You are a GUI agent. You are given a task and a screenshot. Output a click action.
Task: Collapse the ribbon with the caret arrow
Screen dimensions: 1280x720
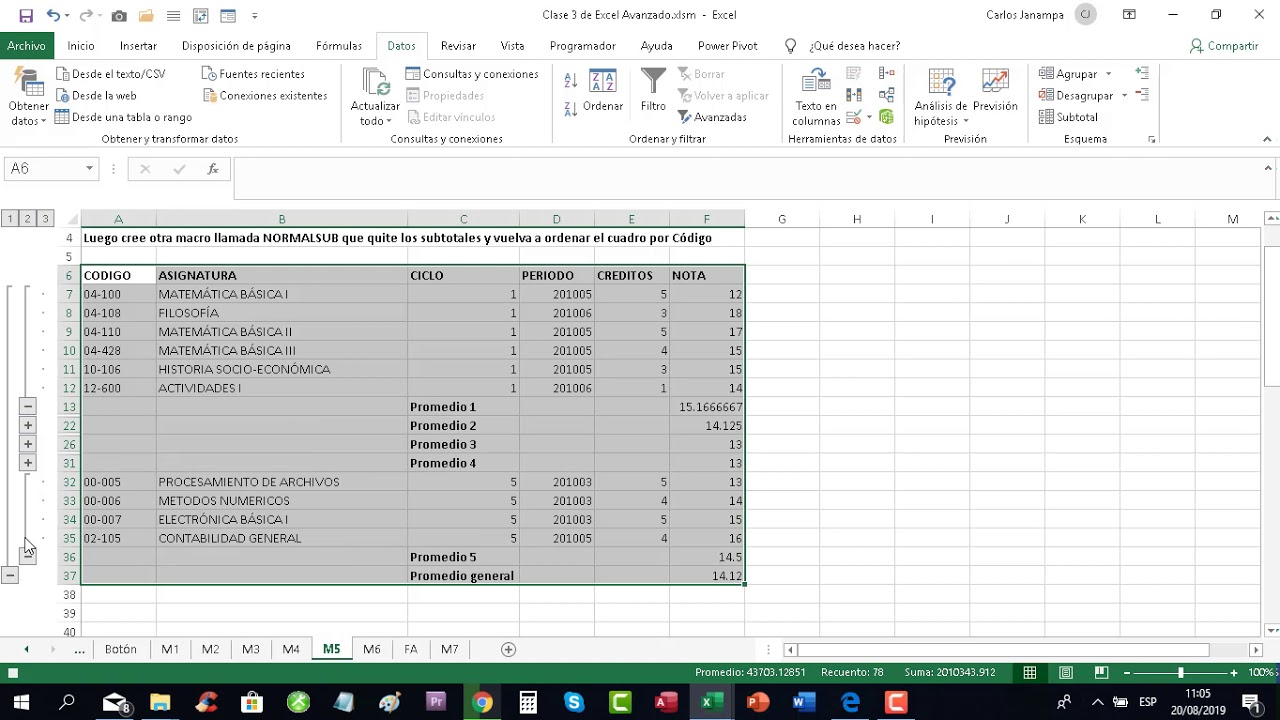[1267, 140]
